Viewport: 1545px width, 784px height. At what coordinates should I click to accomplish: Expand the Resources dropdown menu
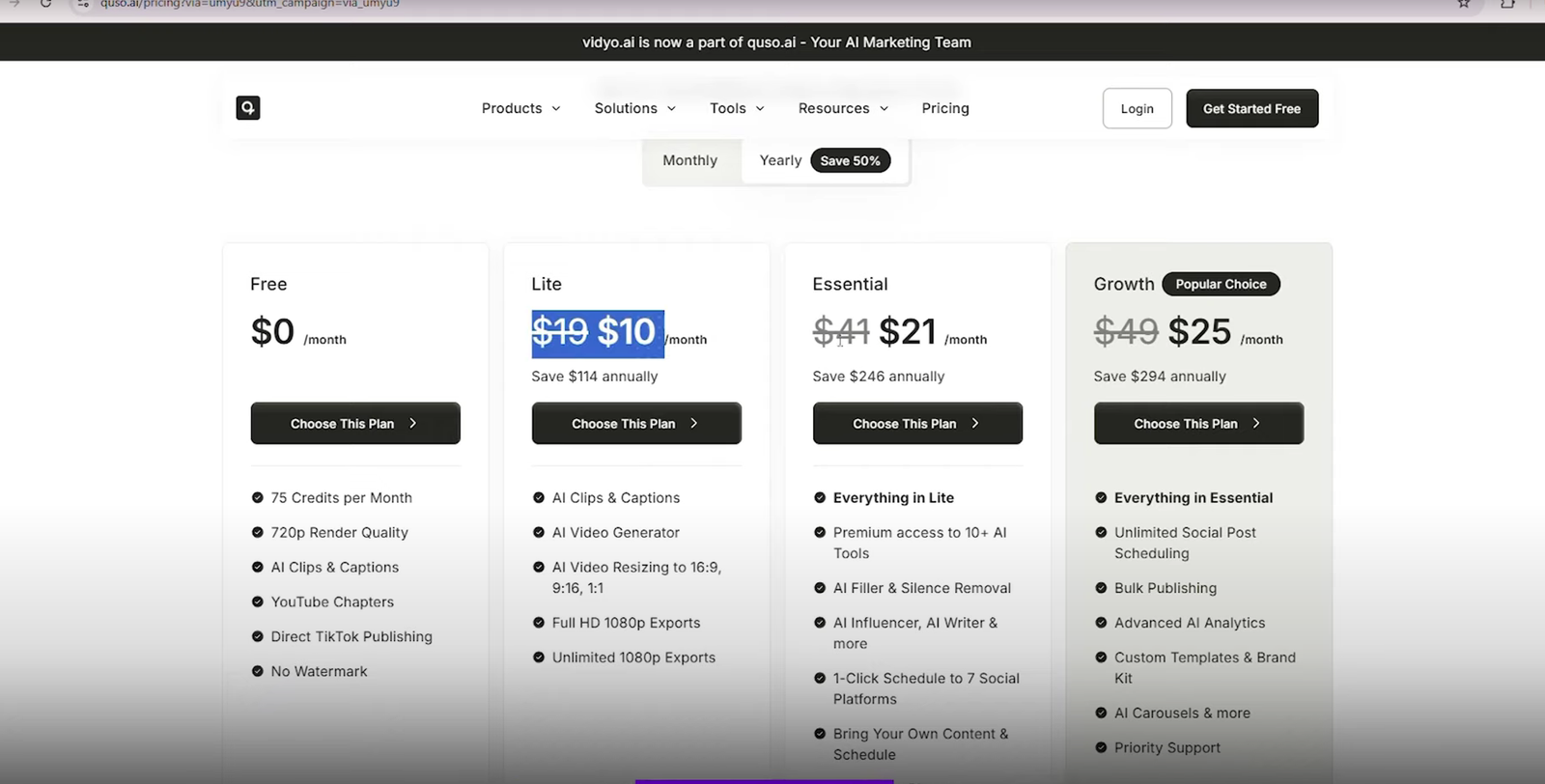tap(843, 108)
